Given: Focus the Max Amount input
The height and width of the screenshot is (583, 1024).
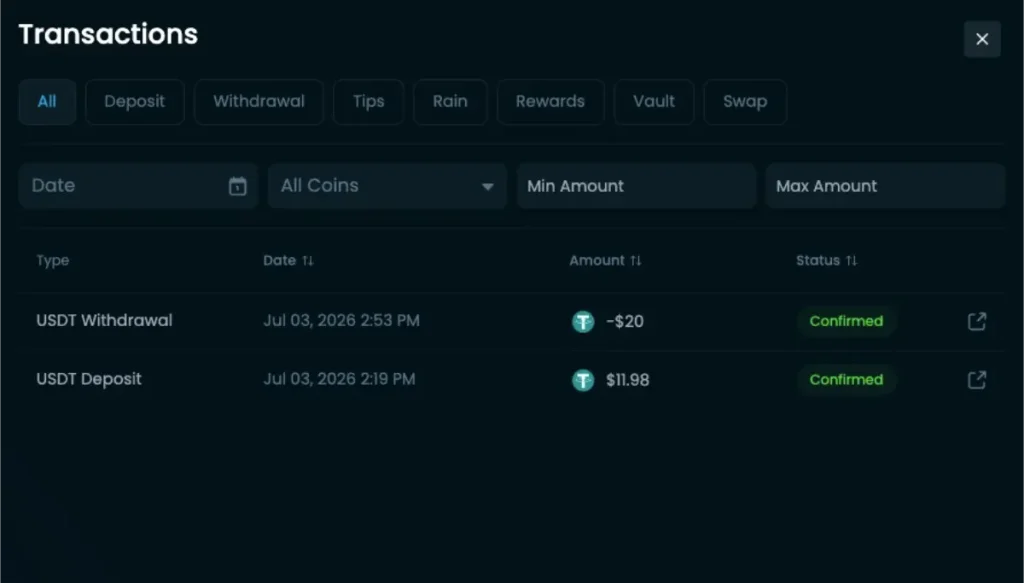Looking at the screenshot, I should tap(885, 186).
